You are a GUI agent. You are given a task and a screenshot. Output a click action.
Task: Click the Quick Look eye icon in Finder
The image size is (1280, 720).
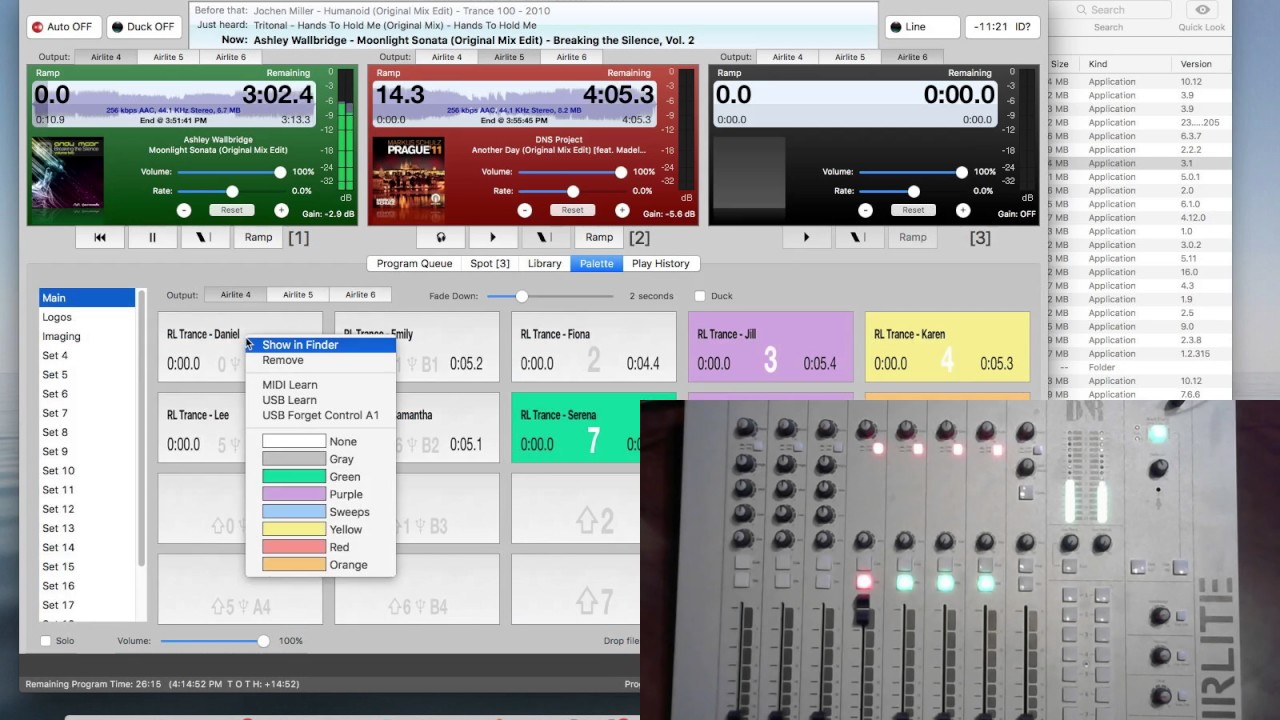pos(1202,10)
